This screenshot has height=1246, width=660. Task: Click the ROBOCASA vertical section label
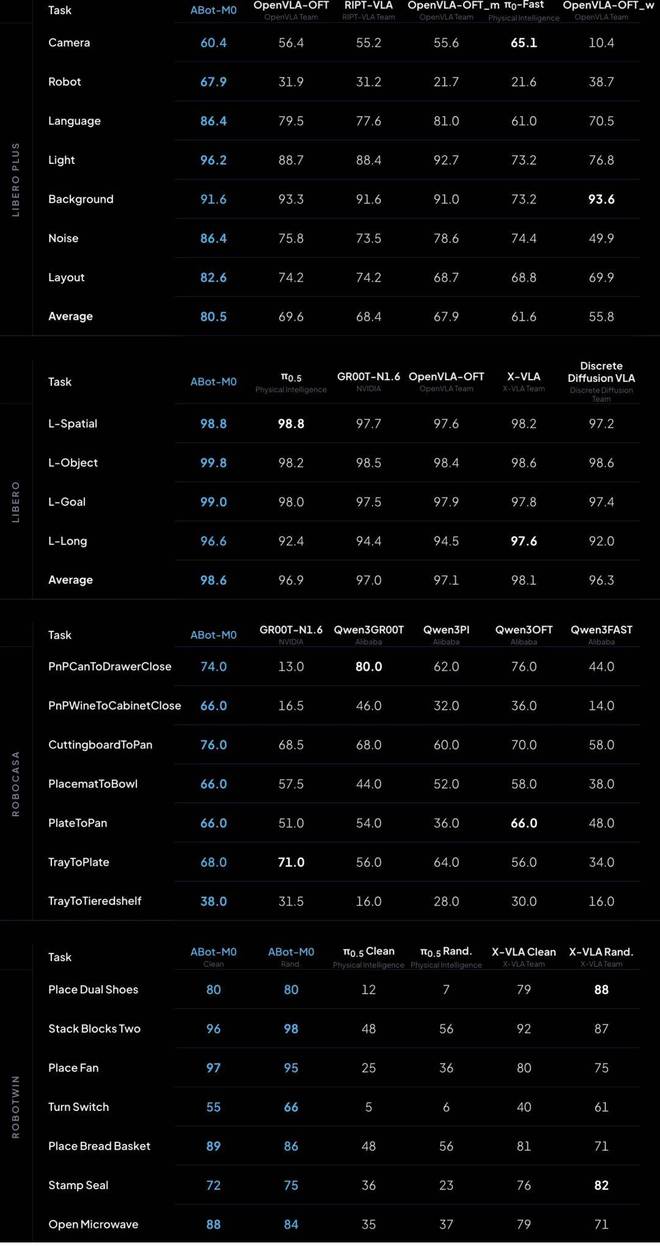[15, 783]
